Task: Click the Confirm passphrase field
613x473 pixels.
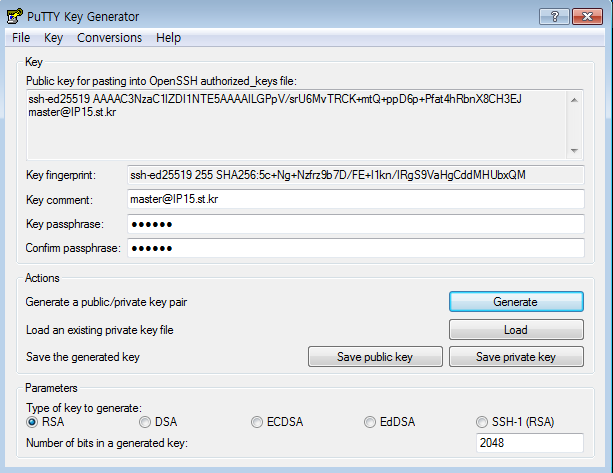Action: click(356, 248)
